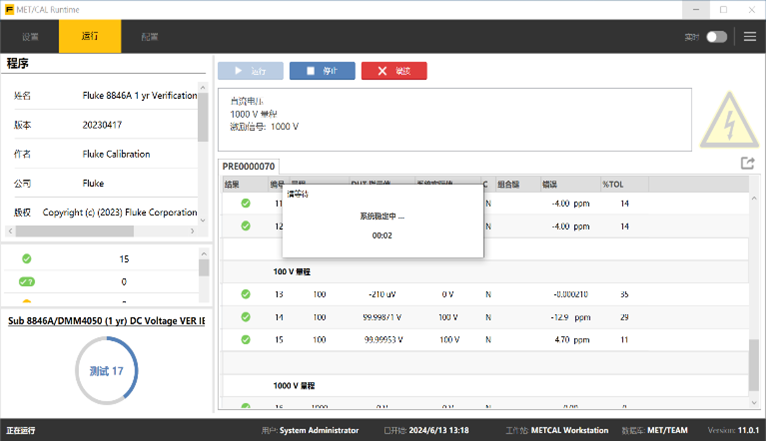Screen dimensions: 766x441
Task: Click the version value 20230417
Action: pos(102,125)
